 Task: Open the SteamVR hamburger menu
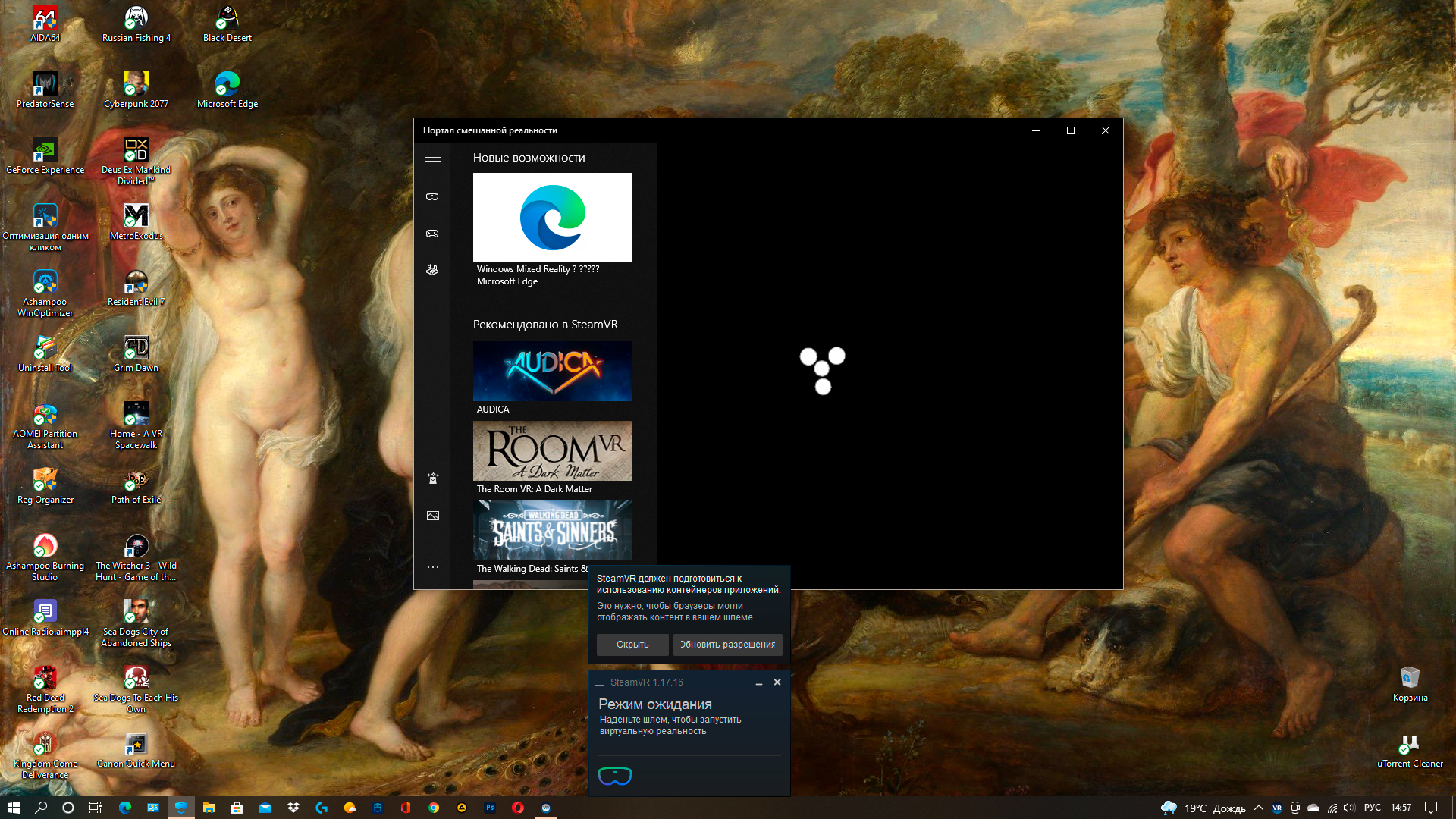click(x=600, y=682)
